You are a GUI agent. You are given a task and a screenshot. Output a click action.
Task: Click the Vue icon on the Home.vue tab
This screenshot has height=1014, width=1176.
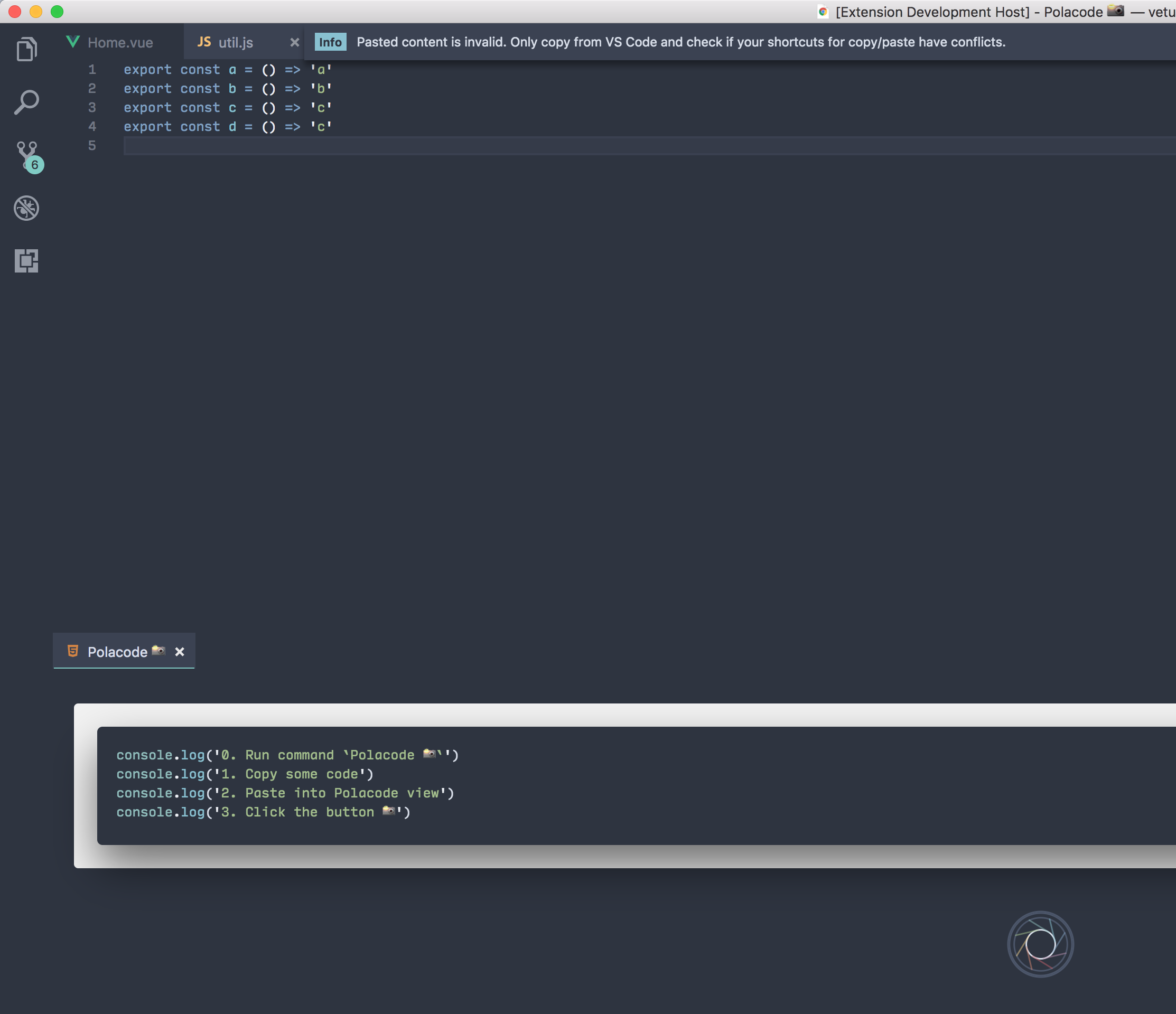click(73, 41)
